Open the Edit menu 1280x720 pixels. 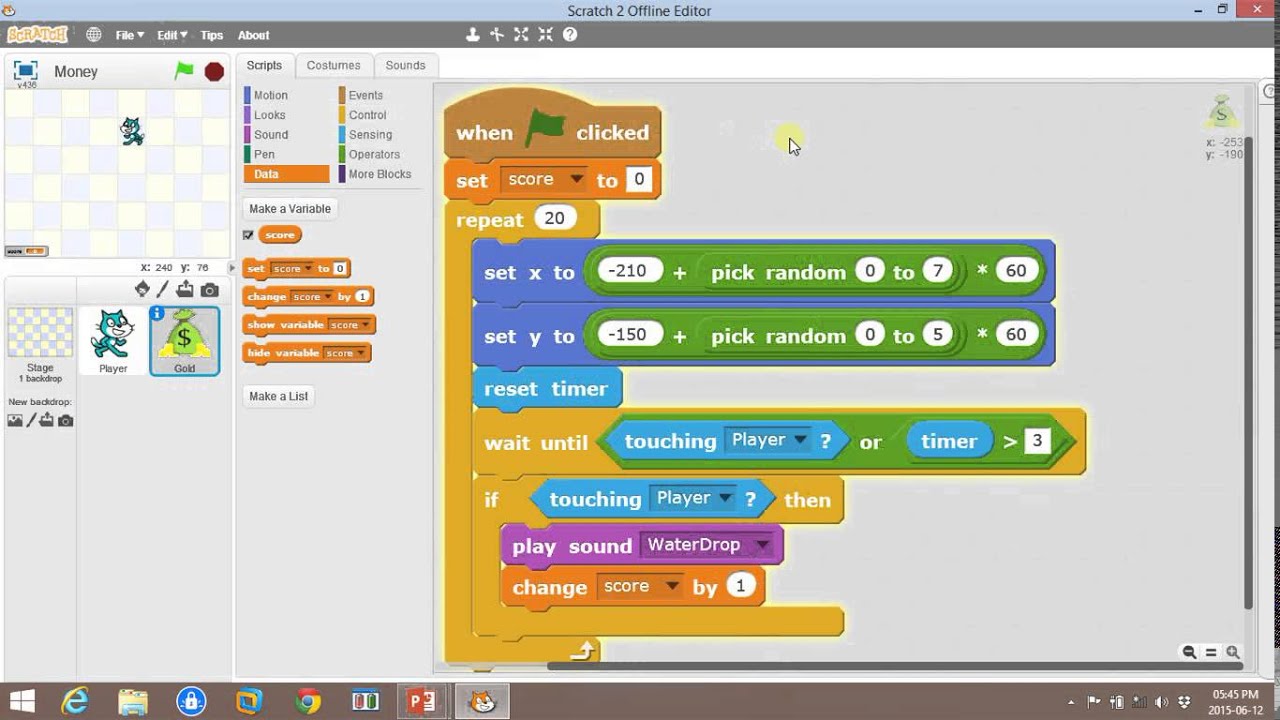[x=172, y=35]
